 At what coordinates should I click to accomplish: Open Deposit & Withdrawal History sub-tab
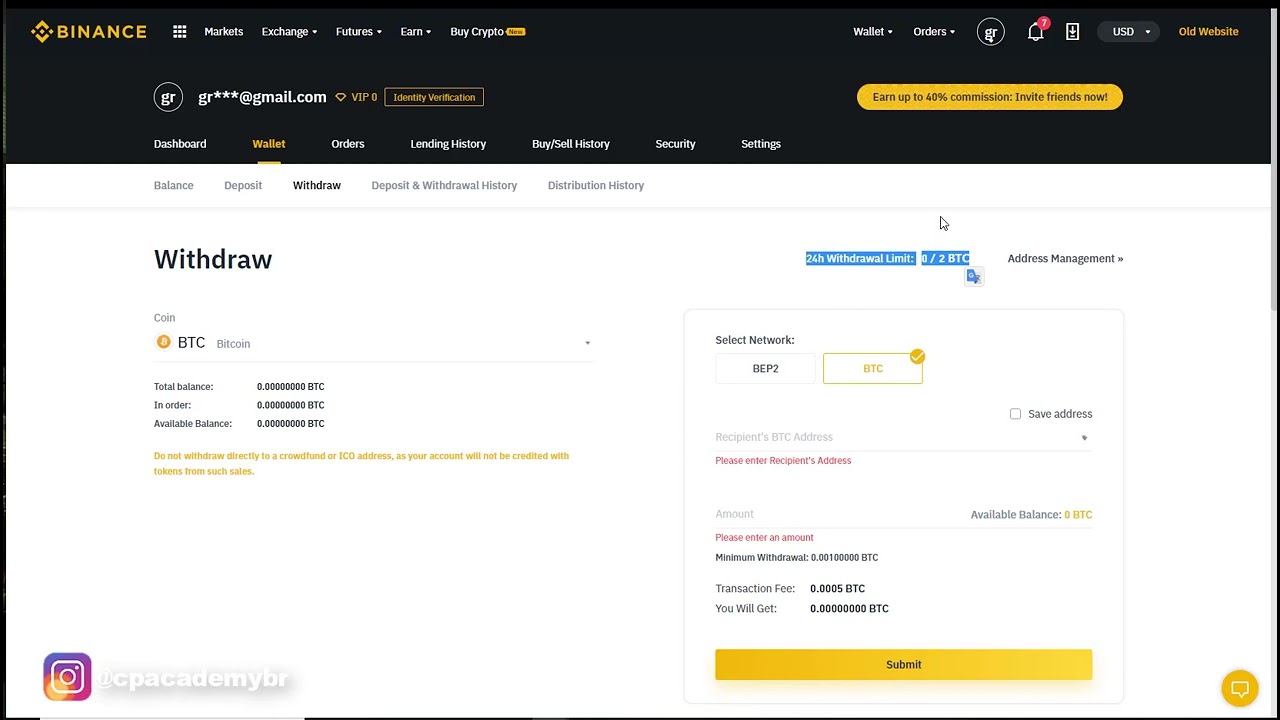[x=444, y=185]
